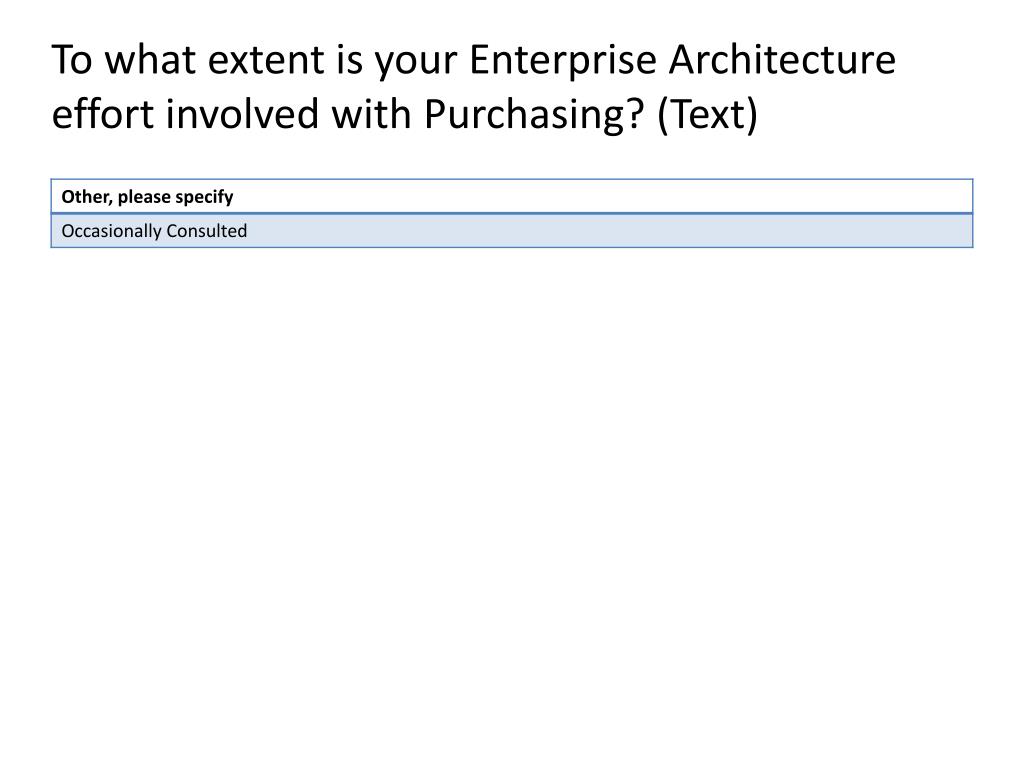
Task: Click the word 'please' in the header row
Action: point(144,197)
